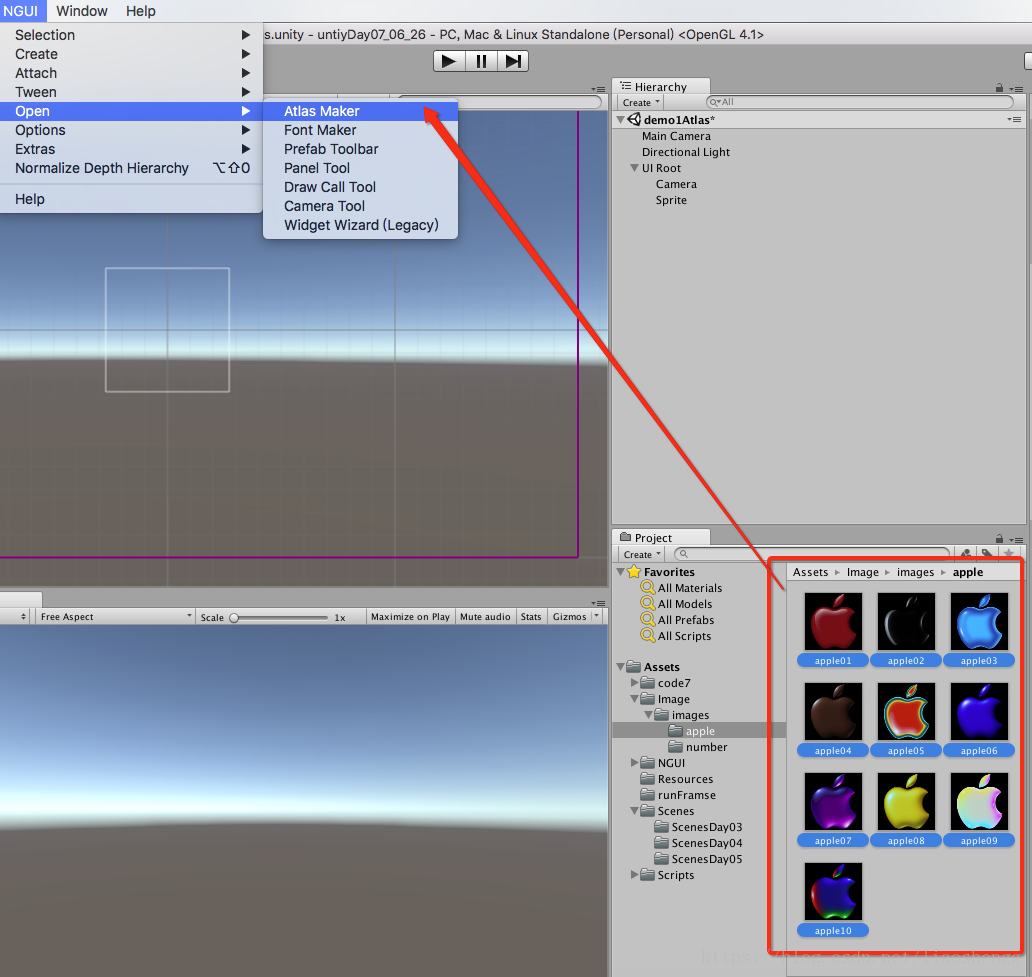This screenshot has height=977, width=1032.
Task: Click the Pause button in the toolbar
Action: click(481, 61)
